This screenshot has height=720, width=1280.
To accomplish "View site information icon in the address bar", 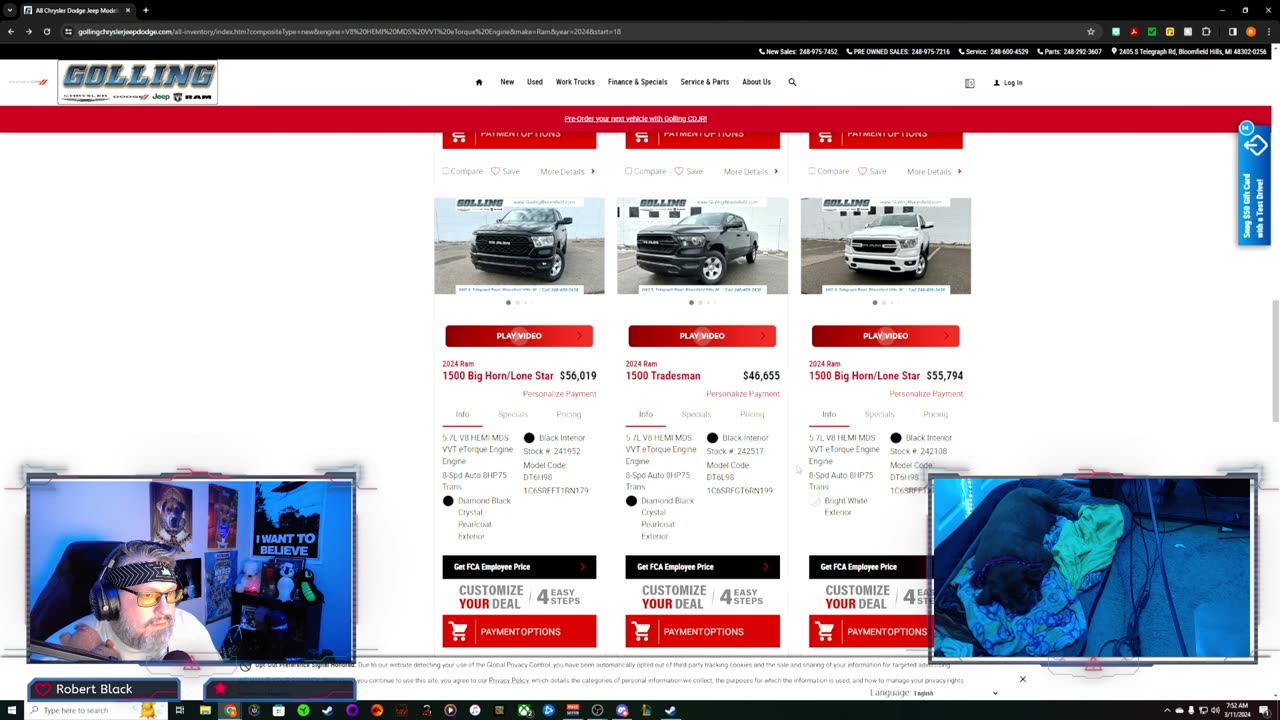I will coord(68,31).
